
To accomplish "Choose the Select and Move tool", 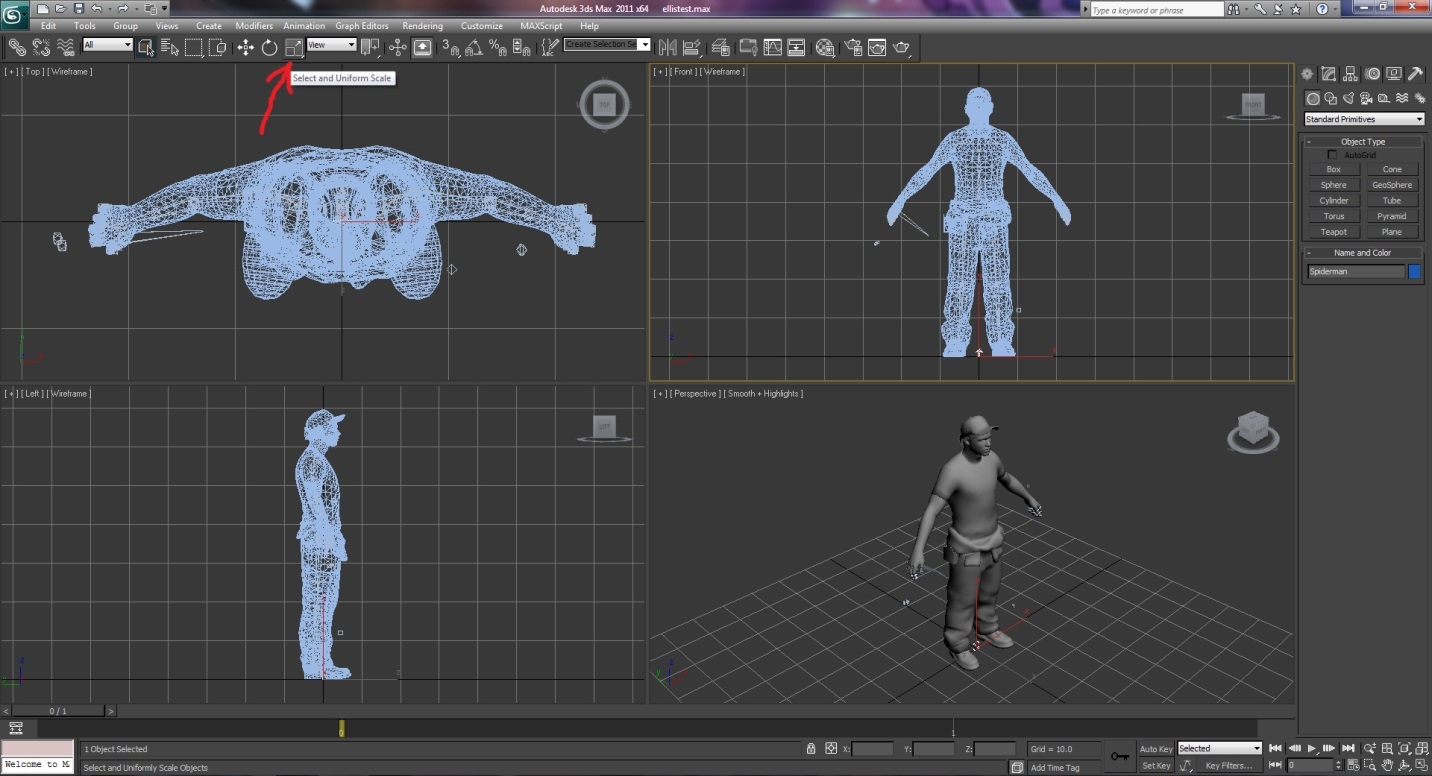I will pyautogui.click(x=245, y=47).
